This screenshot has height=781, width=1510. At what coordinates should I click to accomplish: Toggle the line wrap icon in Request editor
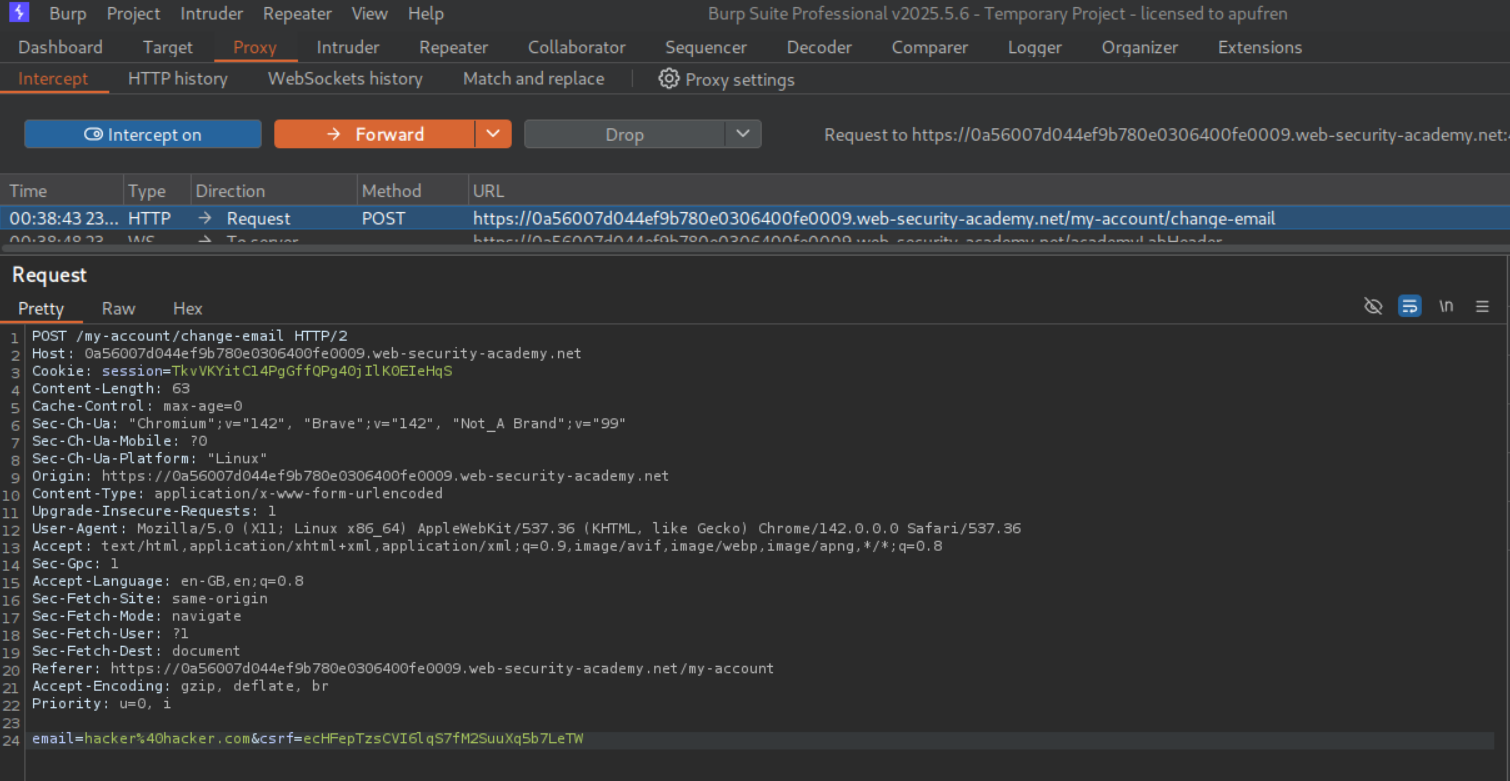coord(1409,307)
